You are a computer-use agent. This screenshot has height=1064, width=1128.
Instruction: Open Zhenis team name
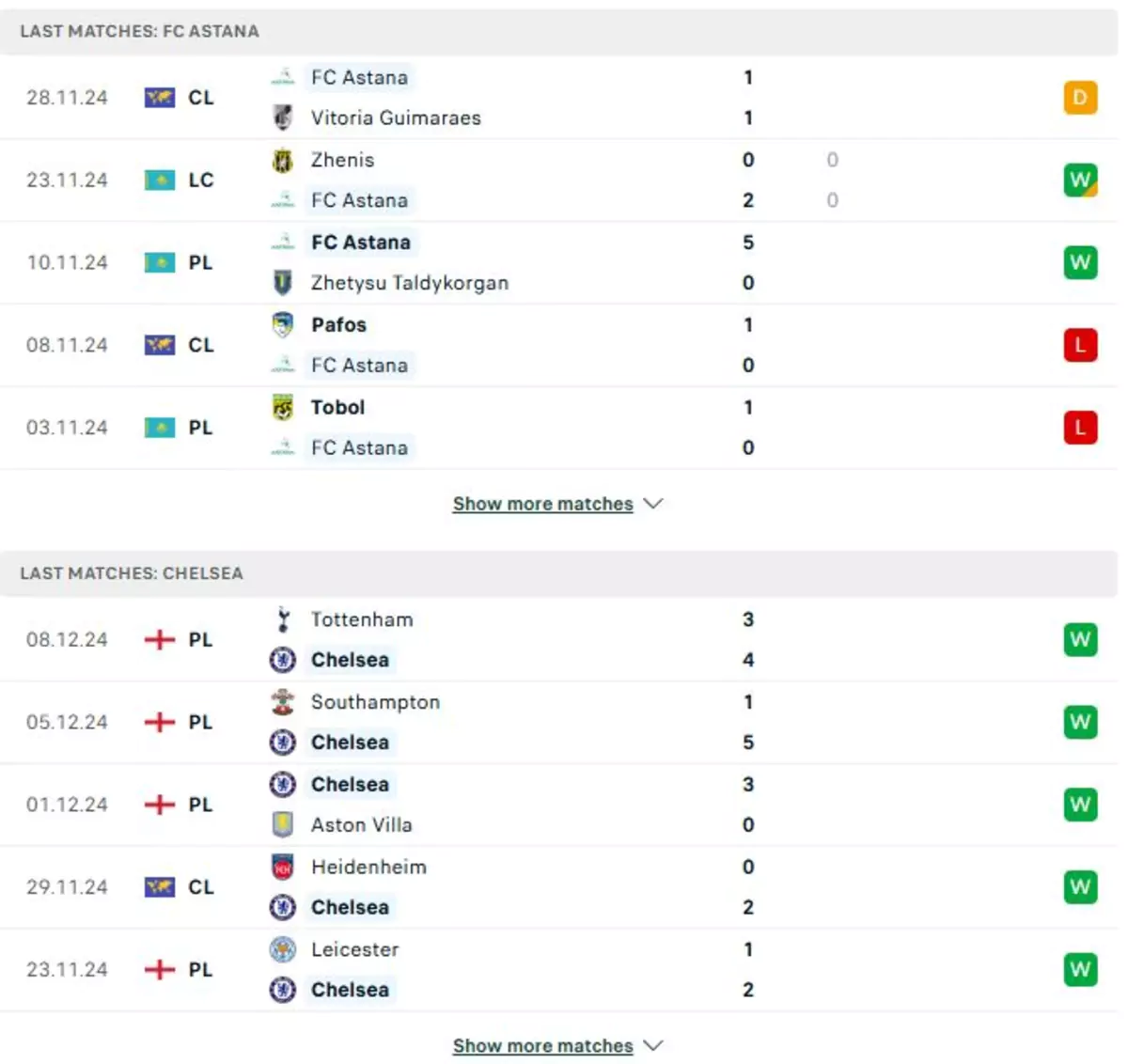pyautogui.click(x=342, y=160)
